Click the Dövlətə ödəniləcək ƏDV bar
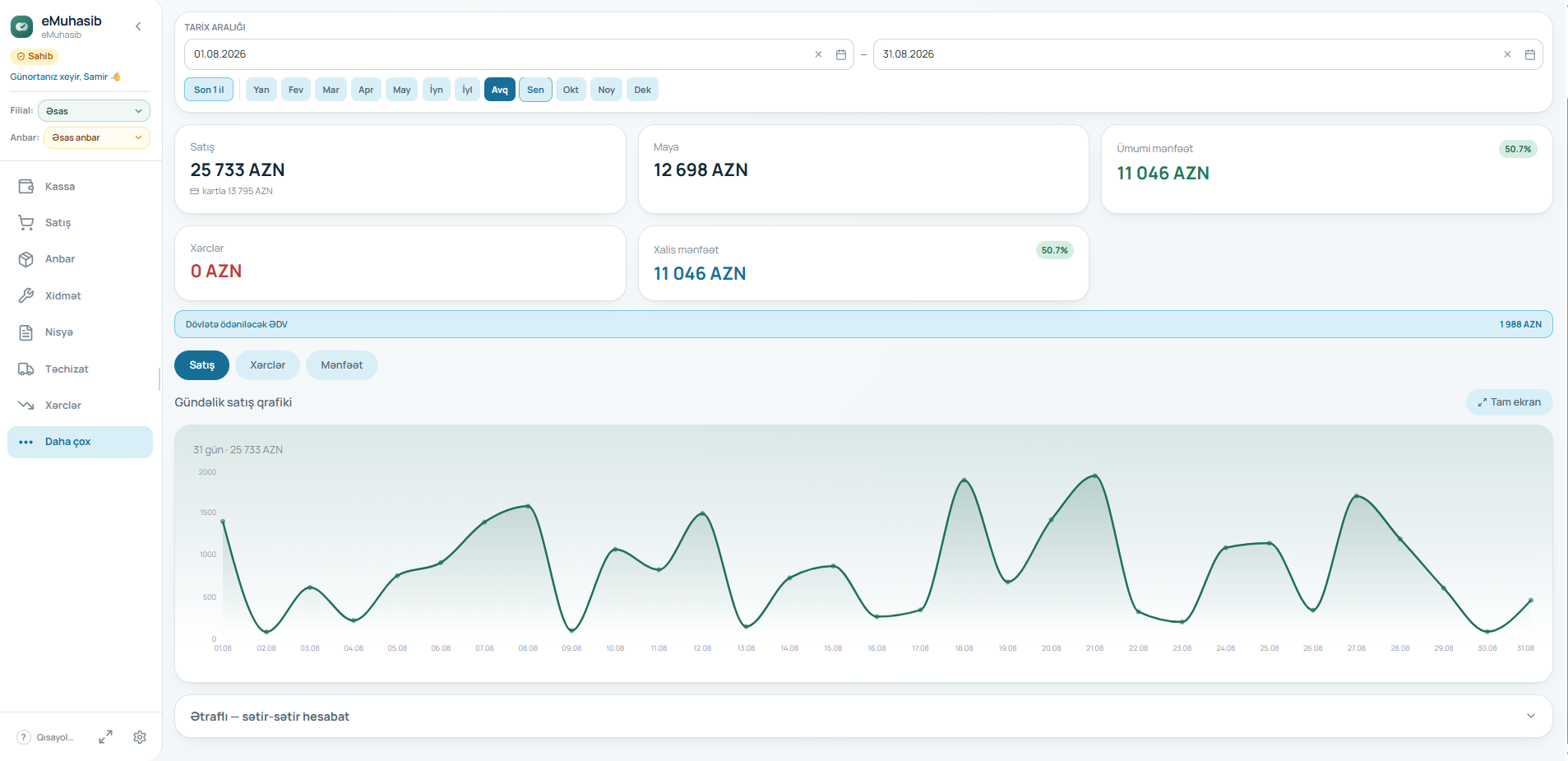The height and width of the screenshot is (761, 1568). tap(863, 324)
